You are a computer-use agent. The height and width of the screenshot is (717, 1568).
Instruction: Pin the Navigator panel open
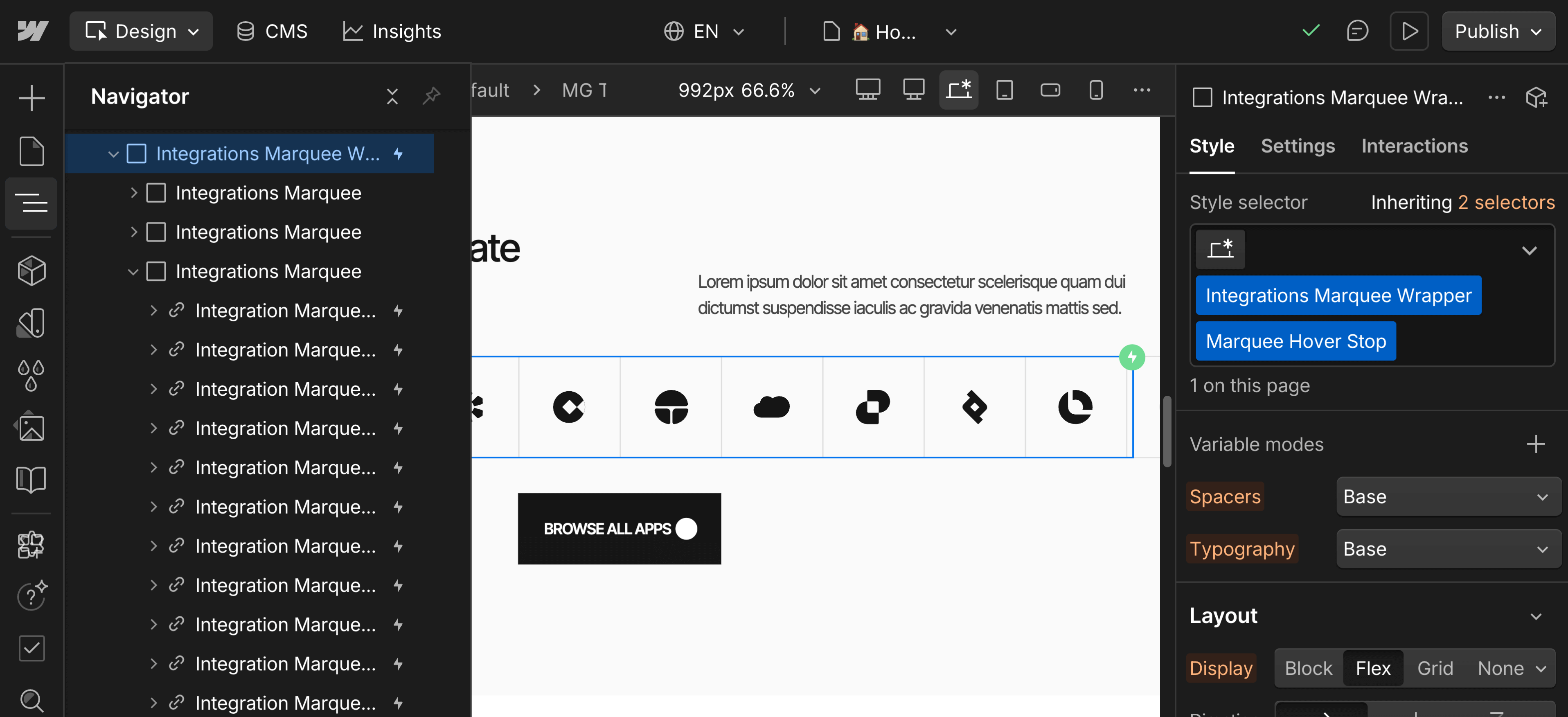point(432,96)
